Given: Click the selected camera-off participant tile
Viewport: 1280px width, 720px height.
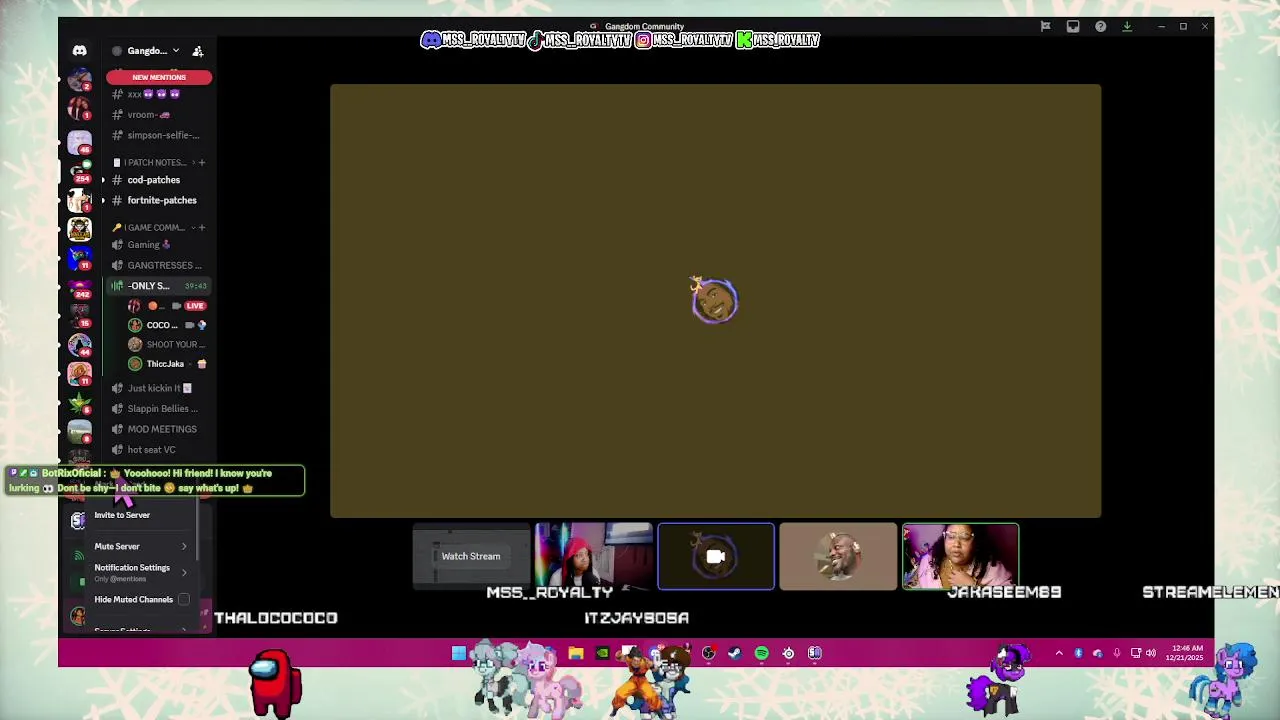Looking at the screenshot, I should [715, 556].
